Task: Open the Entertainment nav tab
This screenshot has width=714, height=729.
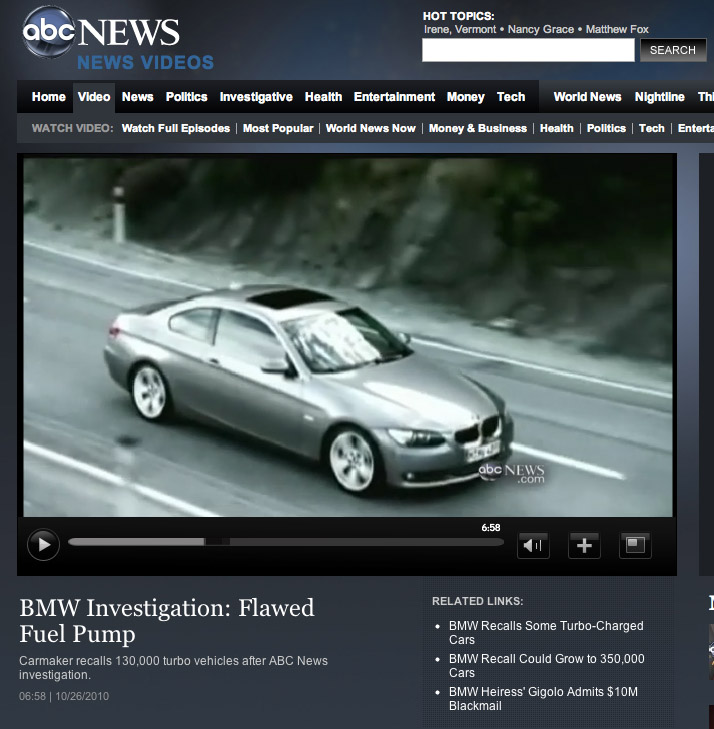Action: click(394, 97)
